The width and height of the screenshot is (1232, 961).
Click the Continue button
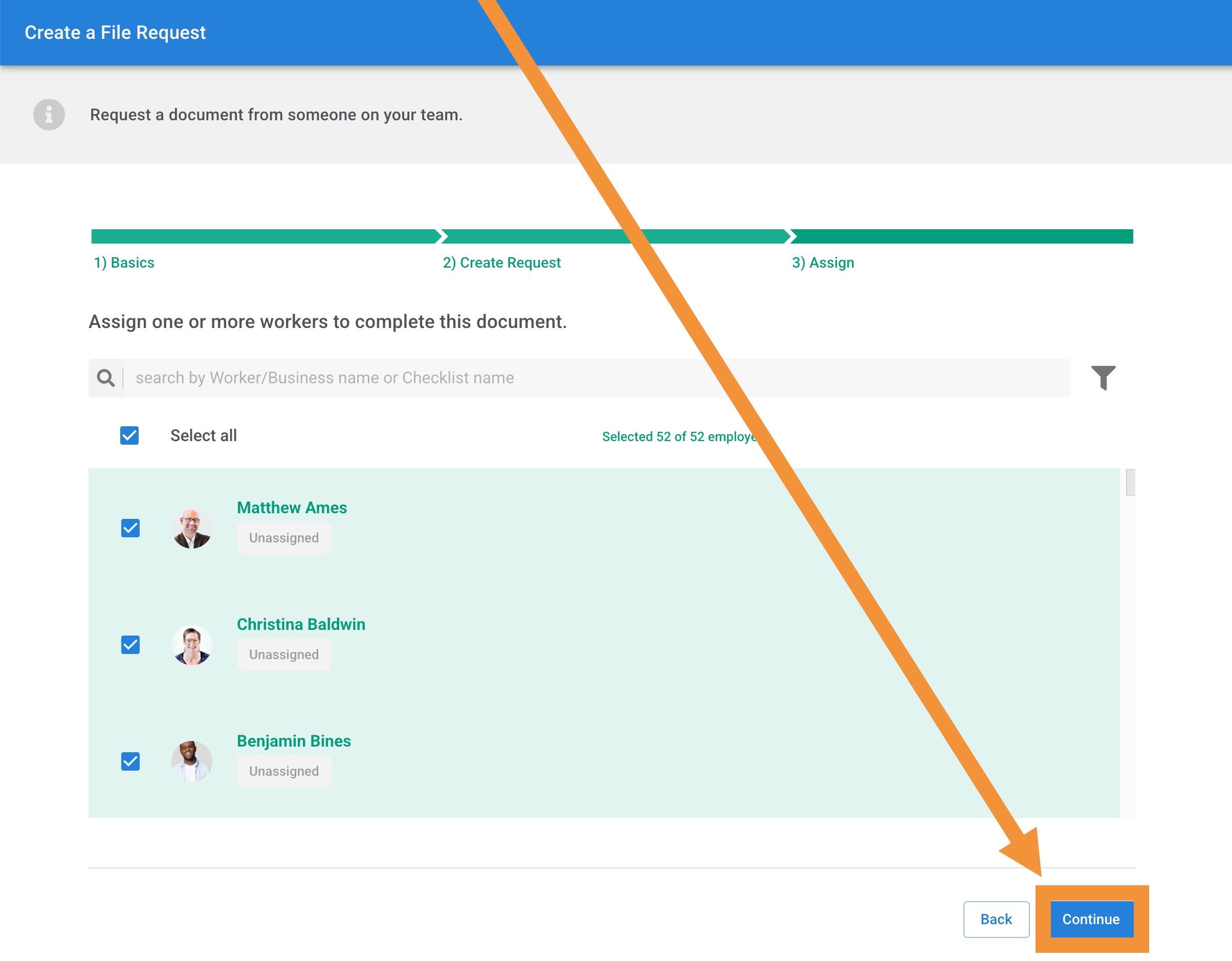[x=1091, y=919]
